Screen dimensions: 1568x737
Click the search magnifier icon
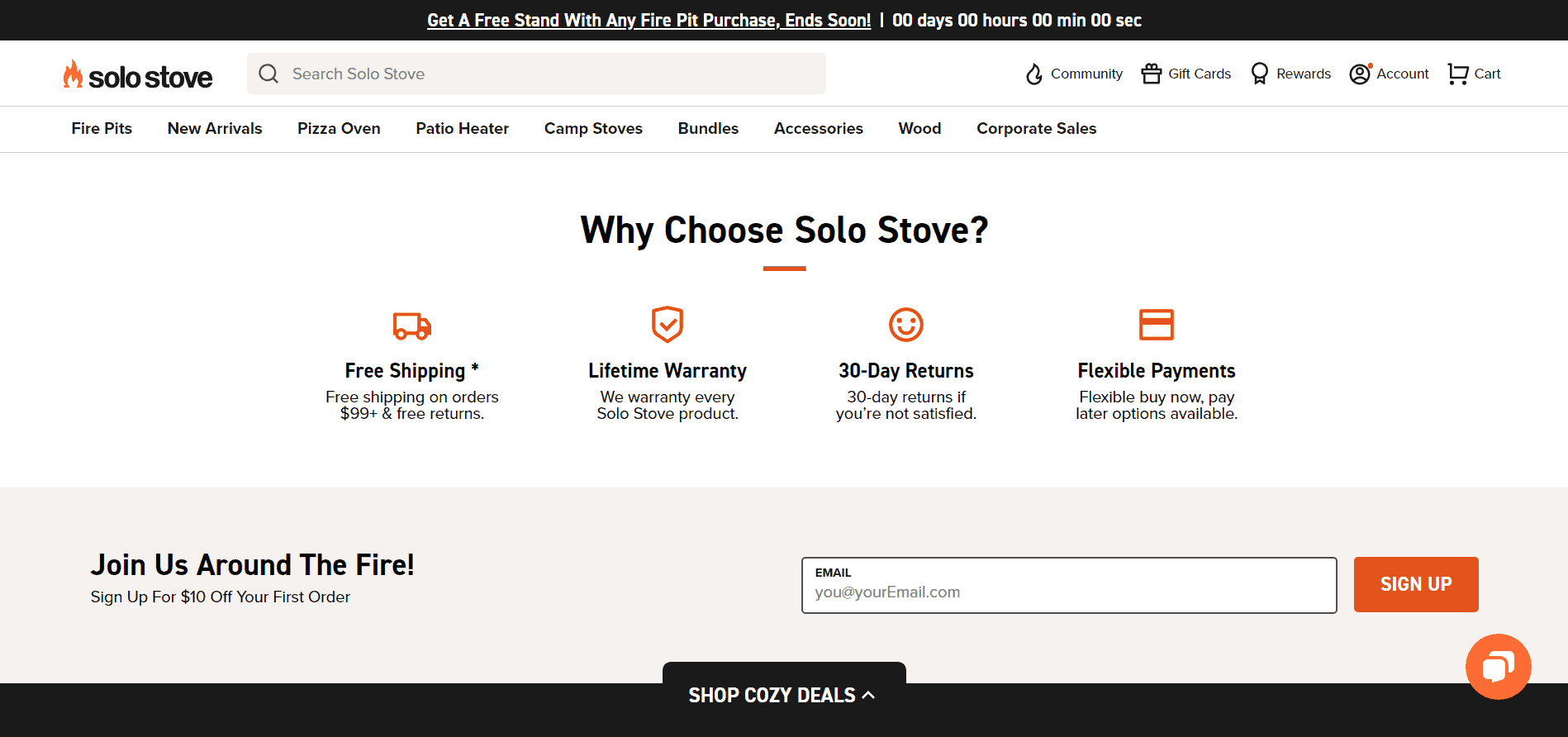(x=268, y=74)
